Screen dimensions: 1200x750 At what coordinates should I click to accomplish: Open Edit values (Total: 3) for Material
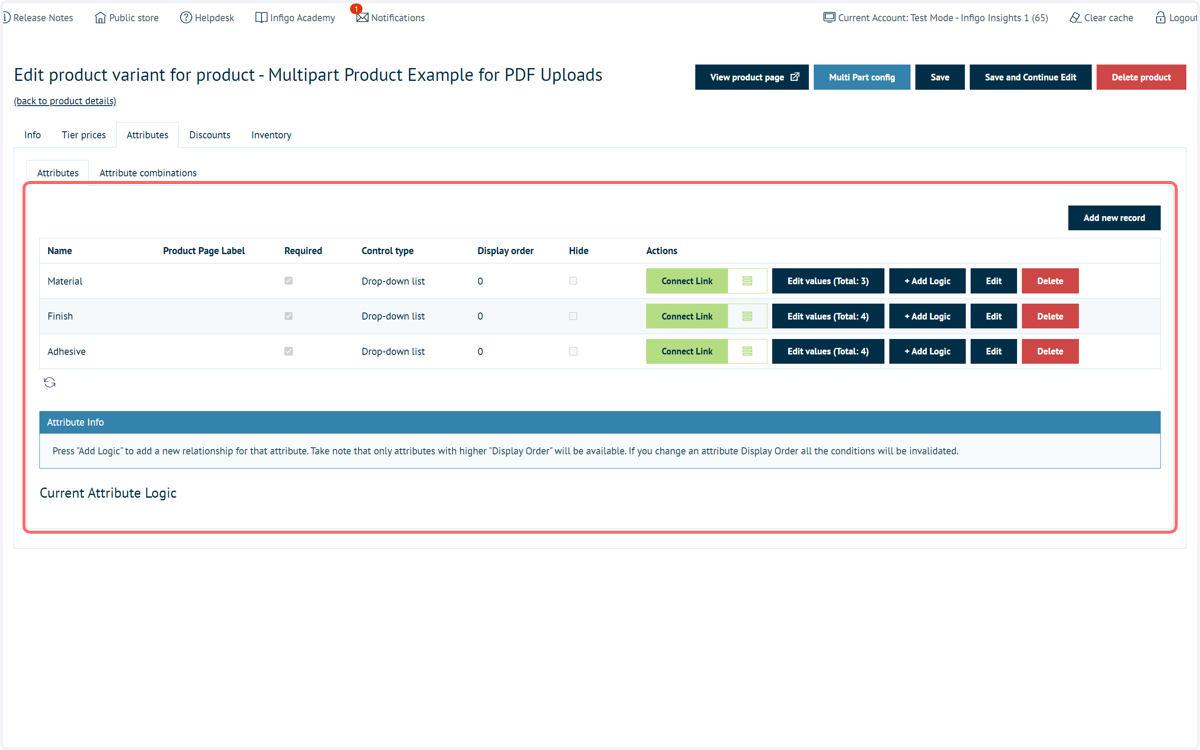tap(828, 281)
